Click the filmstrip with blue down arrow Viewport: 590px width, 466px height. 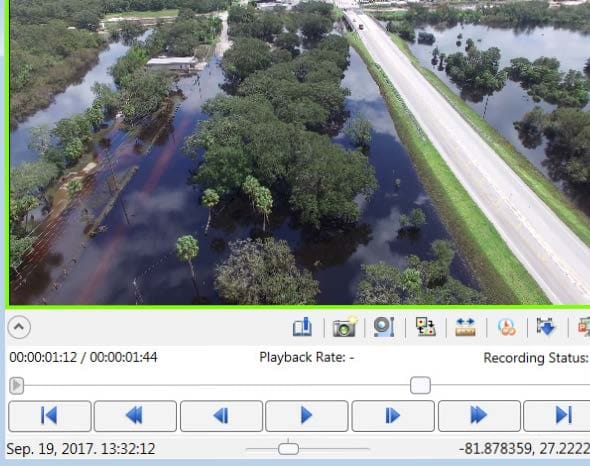pos(546,327)
